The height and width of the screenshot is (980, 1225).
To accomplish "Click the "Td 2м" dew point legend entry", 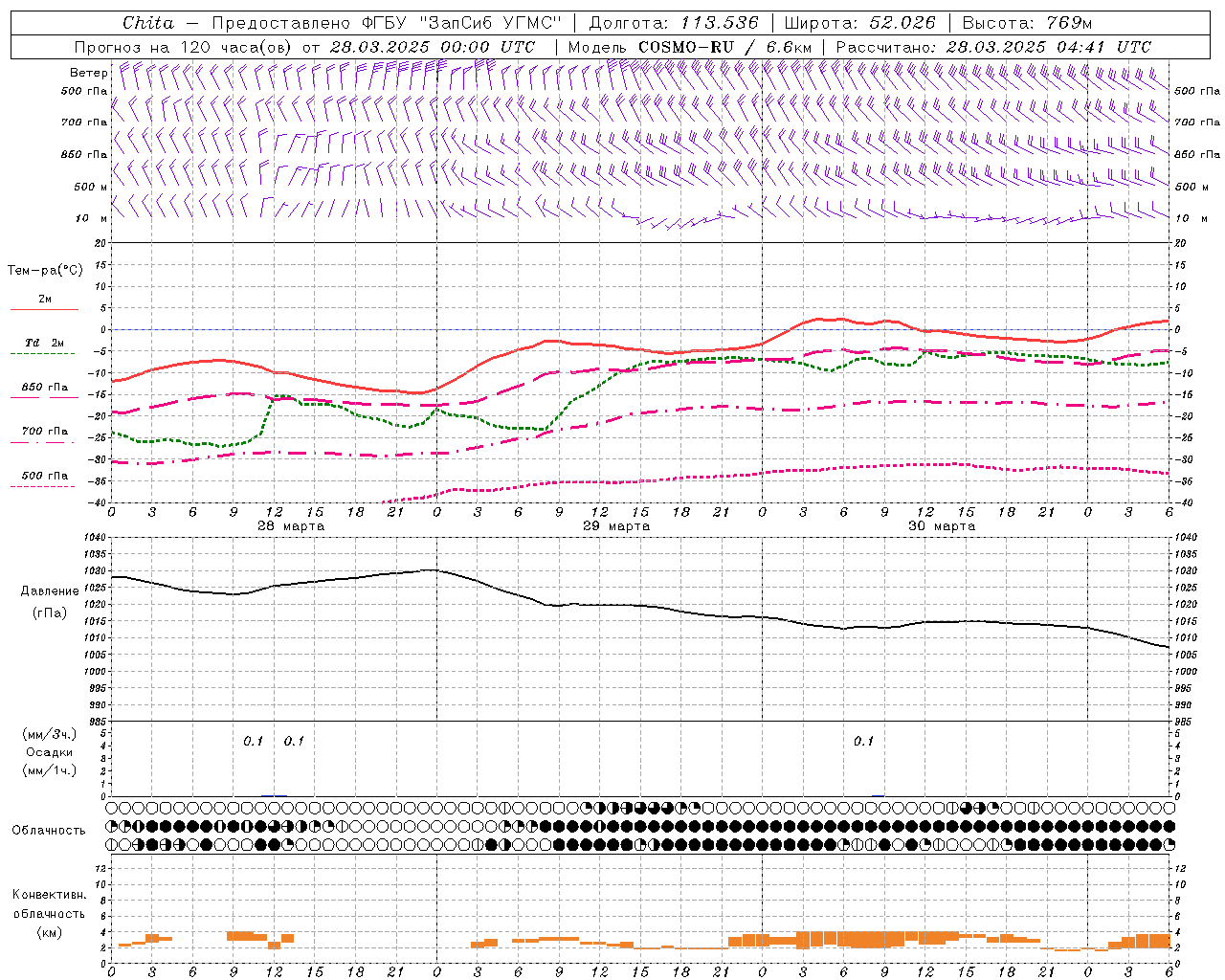I will 44,343.
